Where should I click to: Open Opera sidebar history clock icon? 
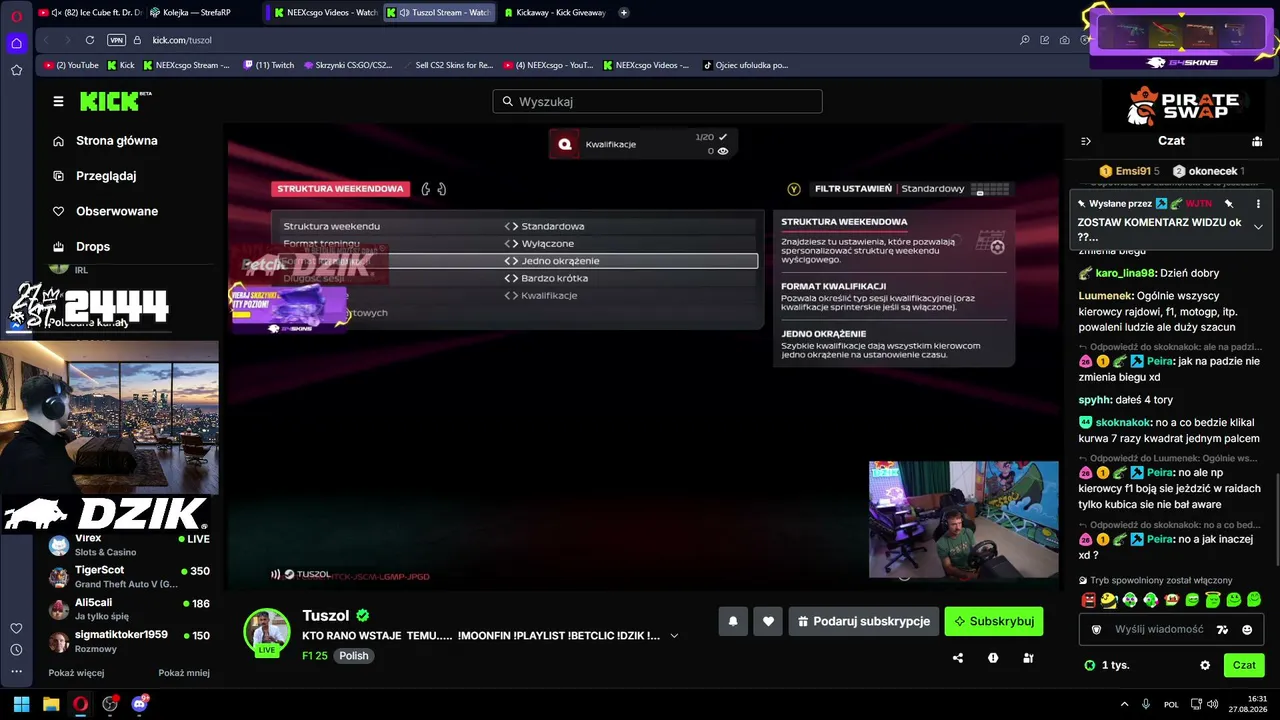pos(16,650)
